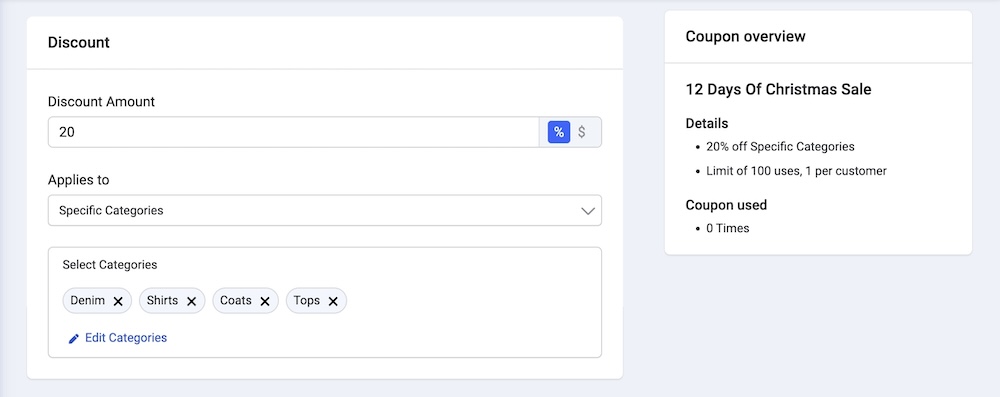Remove the Shirts category with its X
The width and height of the screenshot is (1000, 397).
click(x=191, y=301)
